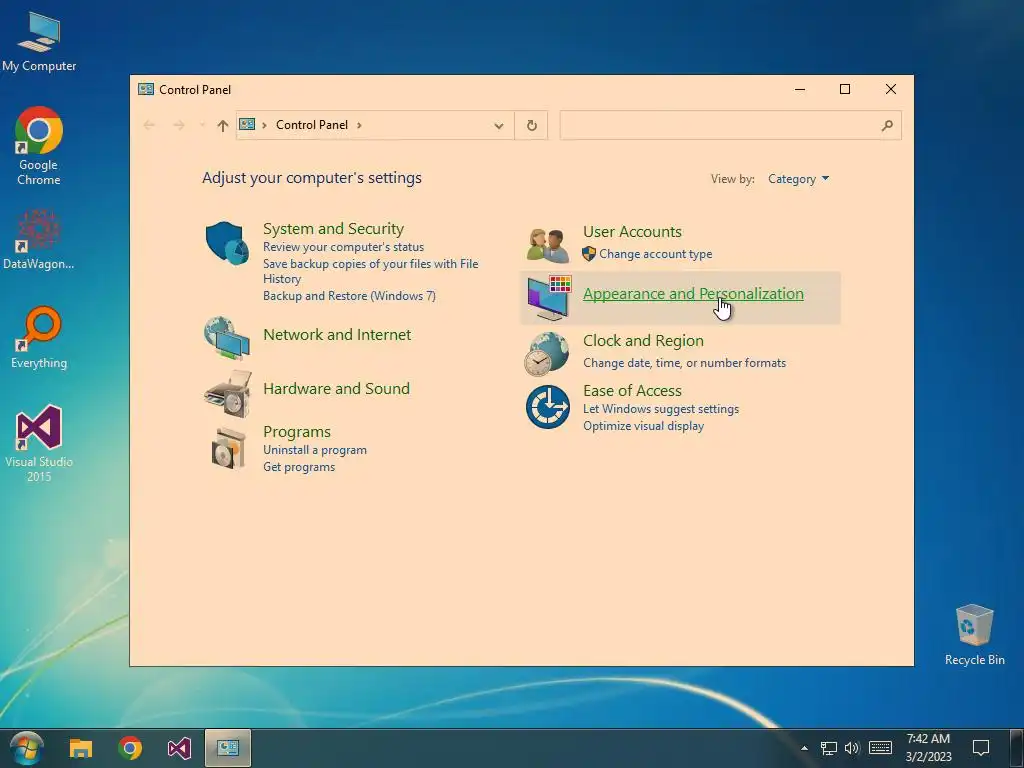Open the Start menu orb
Image resolution: width=1024 pixels, height=768 pixels.
coord(27,748)
